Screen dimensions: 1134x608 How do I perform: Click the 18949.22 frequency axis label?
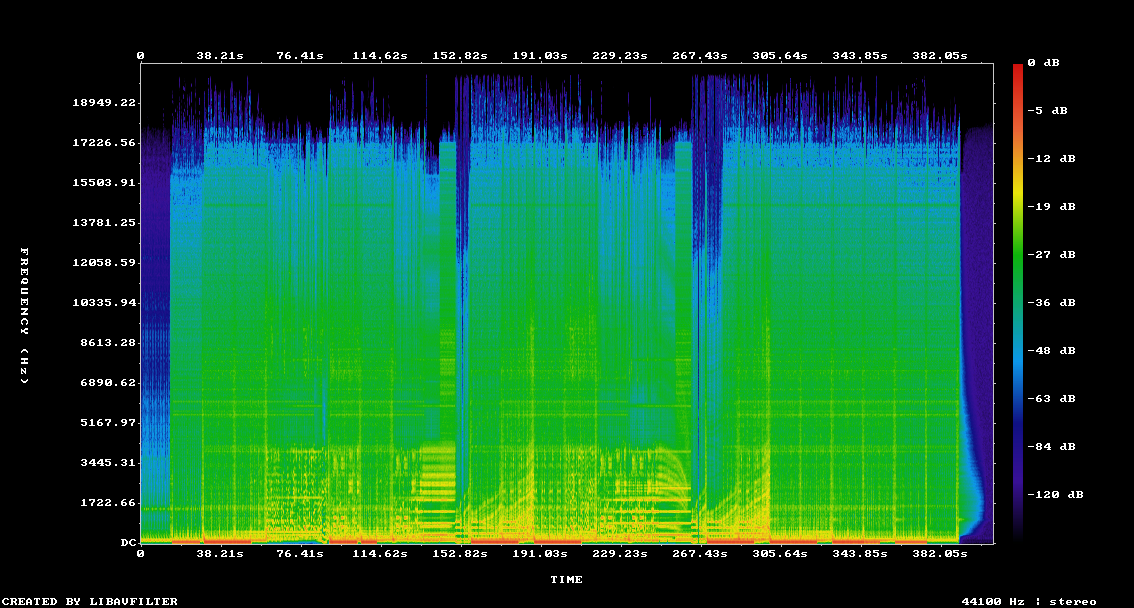pos(104,103)
